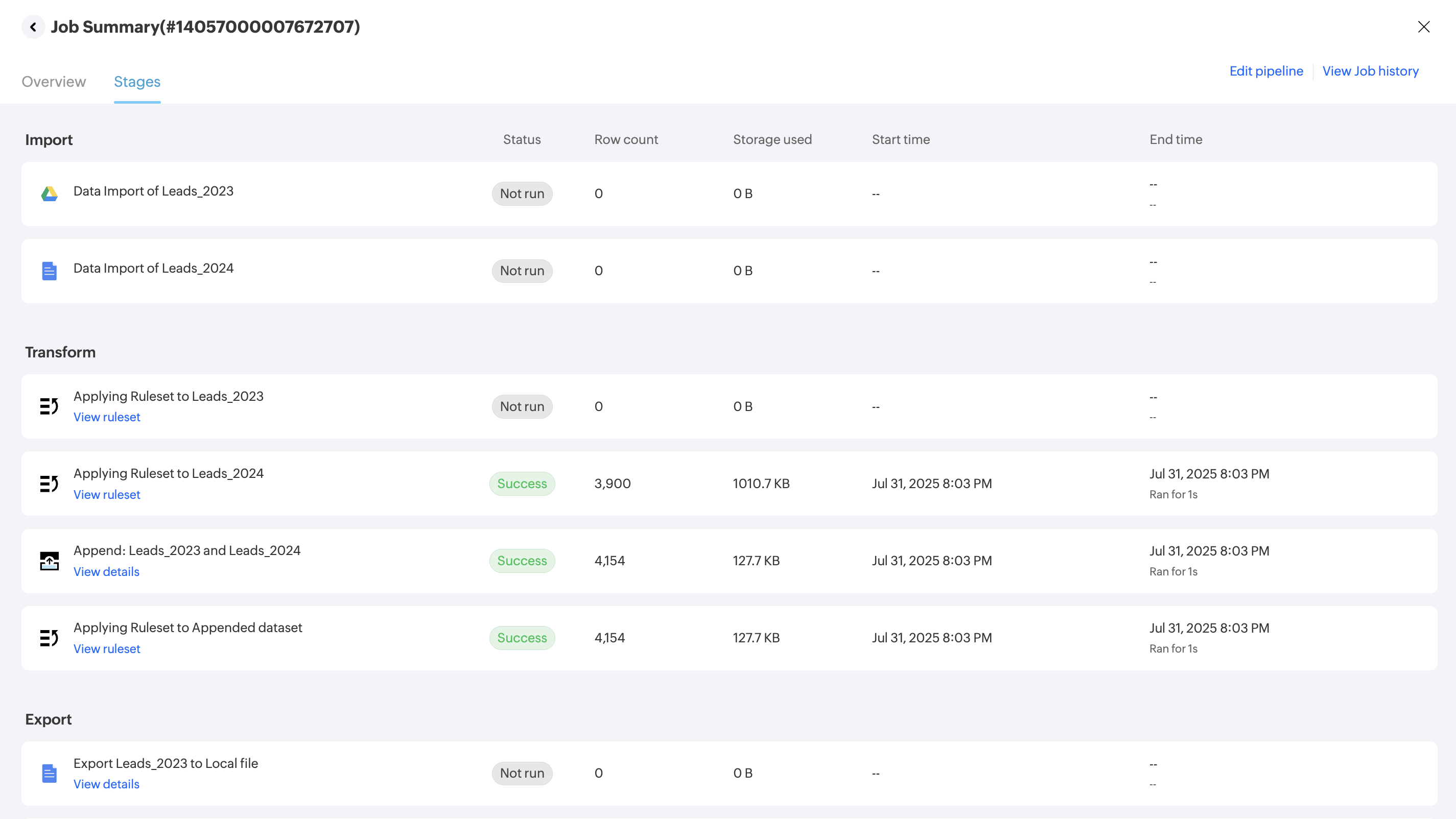Click ruleset icon for Leads_2024 transform
1456x819 pixels.
click(49, 484)
